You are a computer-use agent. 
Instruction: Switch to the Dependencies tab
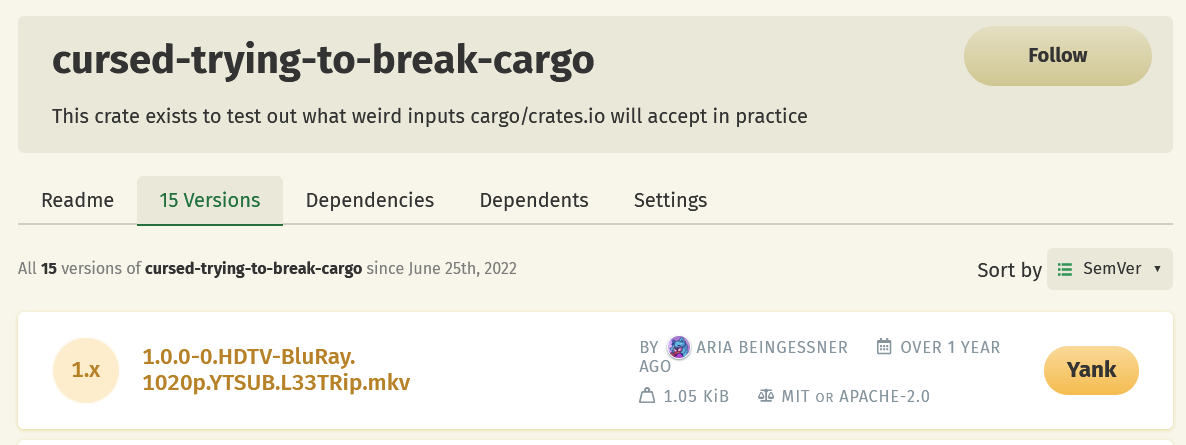click(370, 200)
